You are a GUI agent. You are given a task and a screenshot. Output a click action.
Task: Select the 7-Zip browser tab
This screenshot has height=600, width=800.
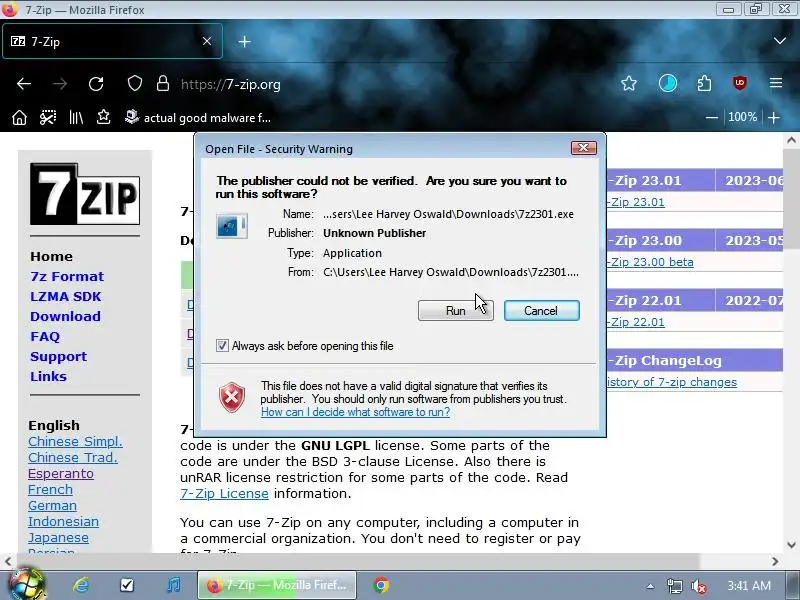tap(112, 41)
